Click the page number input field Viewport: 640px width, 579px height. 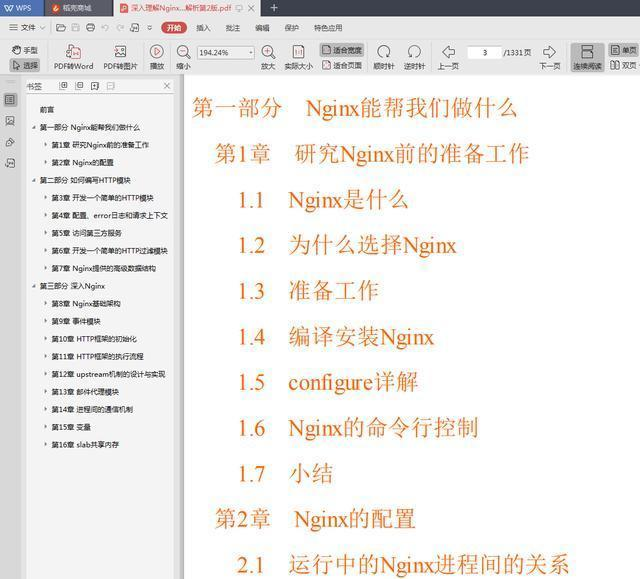(x=484, y=53)
